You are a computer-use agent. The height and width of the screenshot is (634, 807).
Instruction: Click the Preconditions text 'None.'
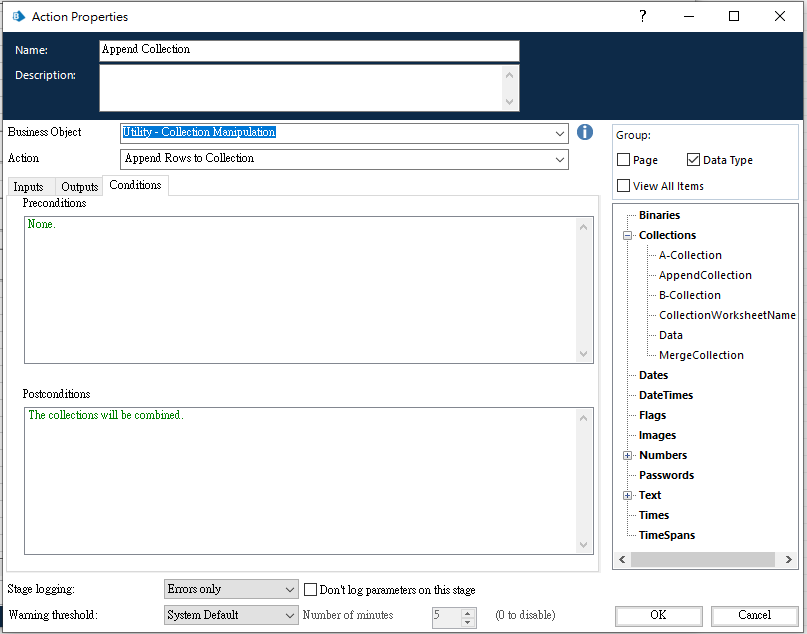pyautogui.click(x=41, y=224)
